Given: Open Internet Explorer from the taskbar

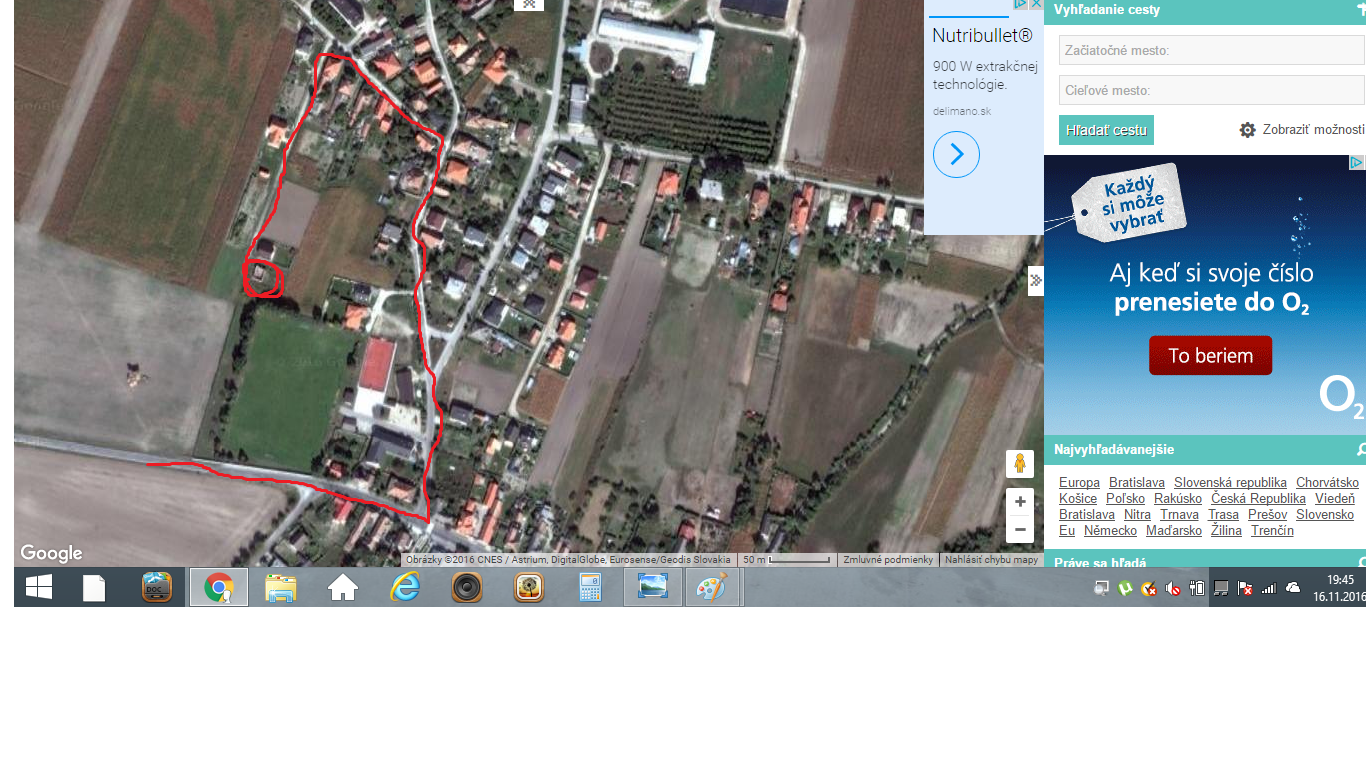Looking at the screenshot, I should point(405,588).
